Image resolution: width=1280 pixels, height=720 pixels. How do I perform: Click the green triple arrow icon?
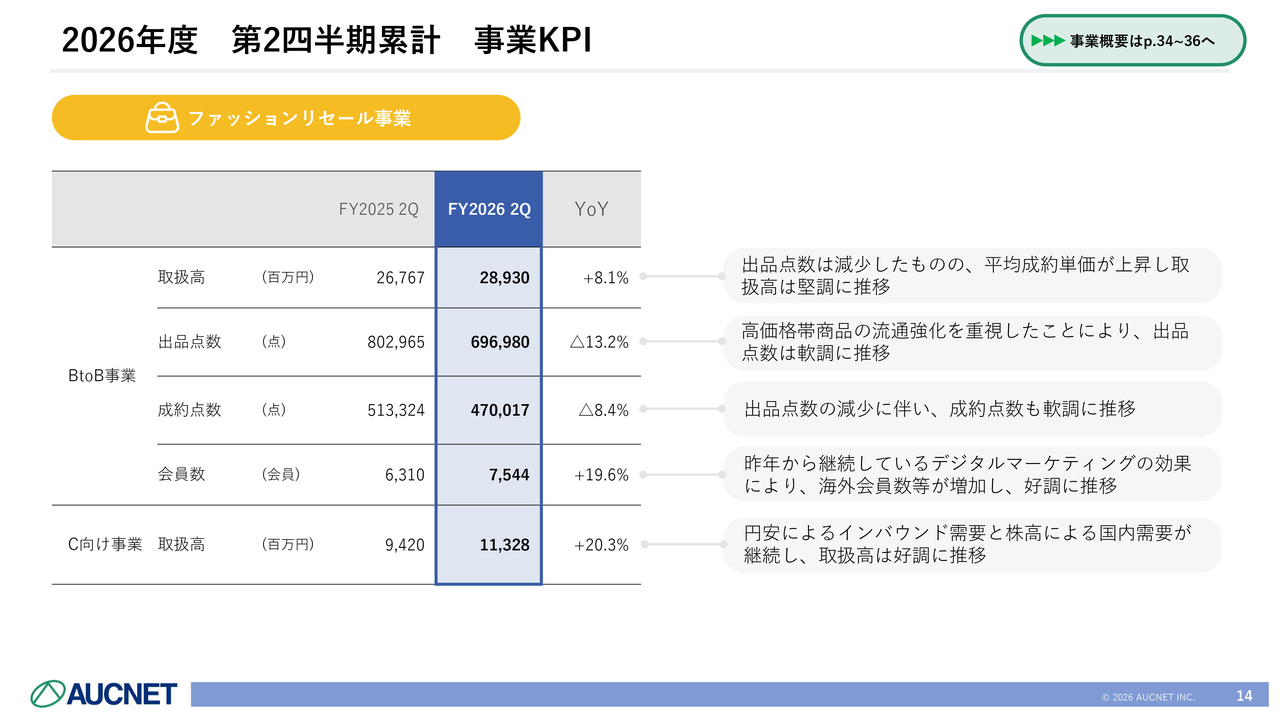(x=1048, y=41)
